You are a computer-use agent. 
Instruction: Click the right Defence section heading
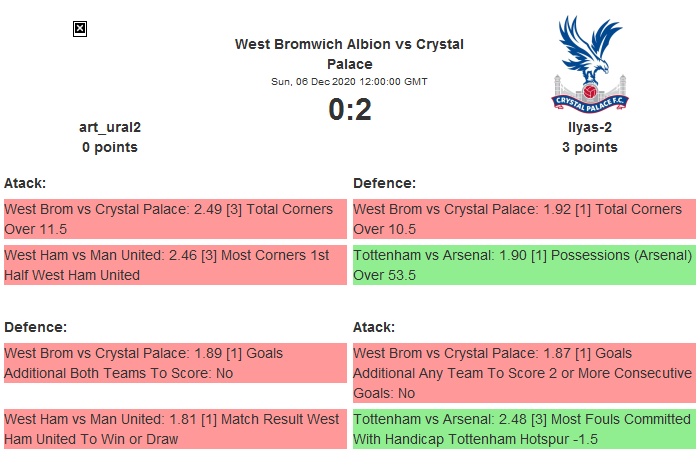click(x=385, y=183)
